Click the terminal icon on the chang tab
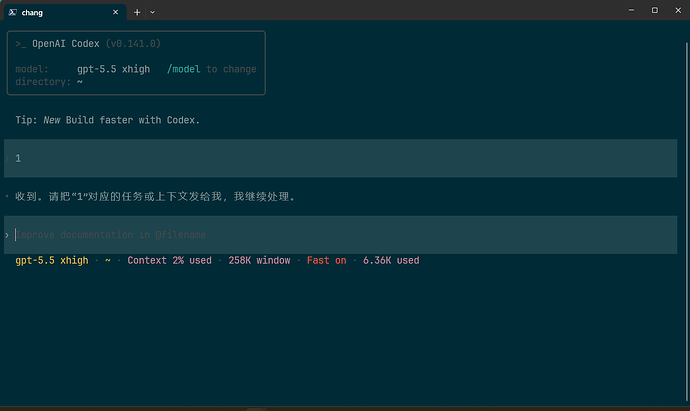The height and width of the screenshot is (411, 690). coord(13,12)
